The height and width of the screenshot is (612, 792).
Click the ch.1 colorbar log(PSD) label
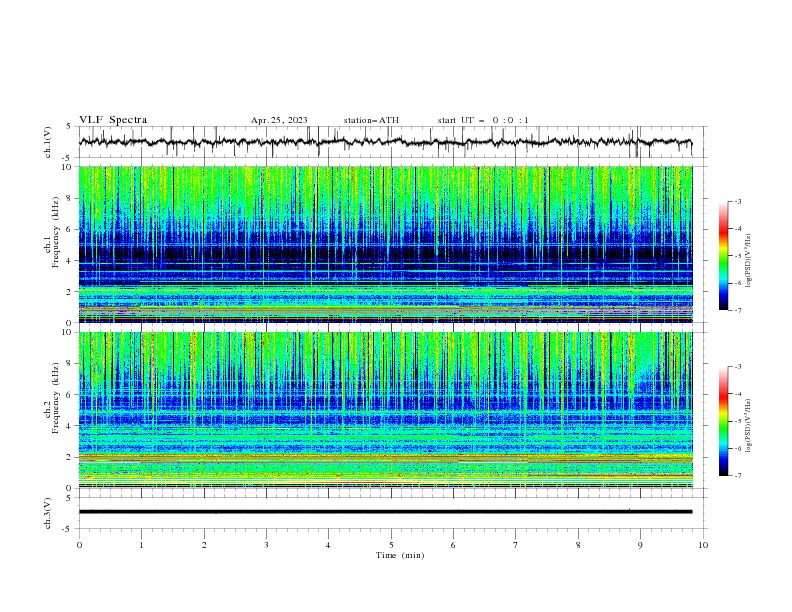click(749, 261)
